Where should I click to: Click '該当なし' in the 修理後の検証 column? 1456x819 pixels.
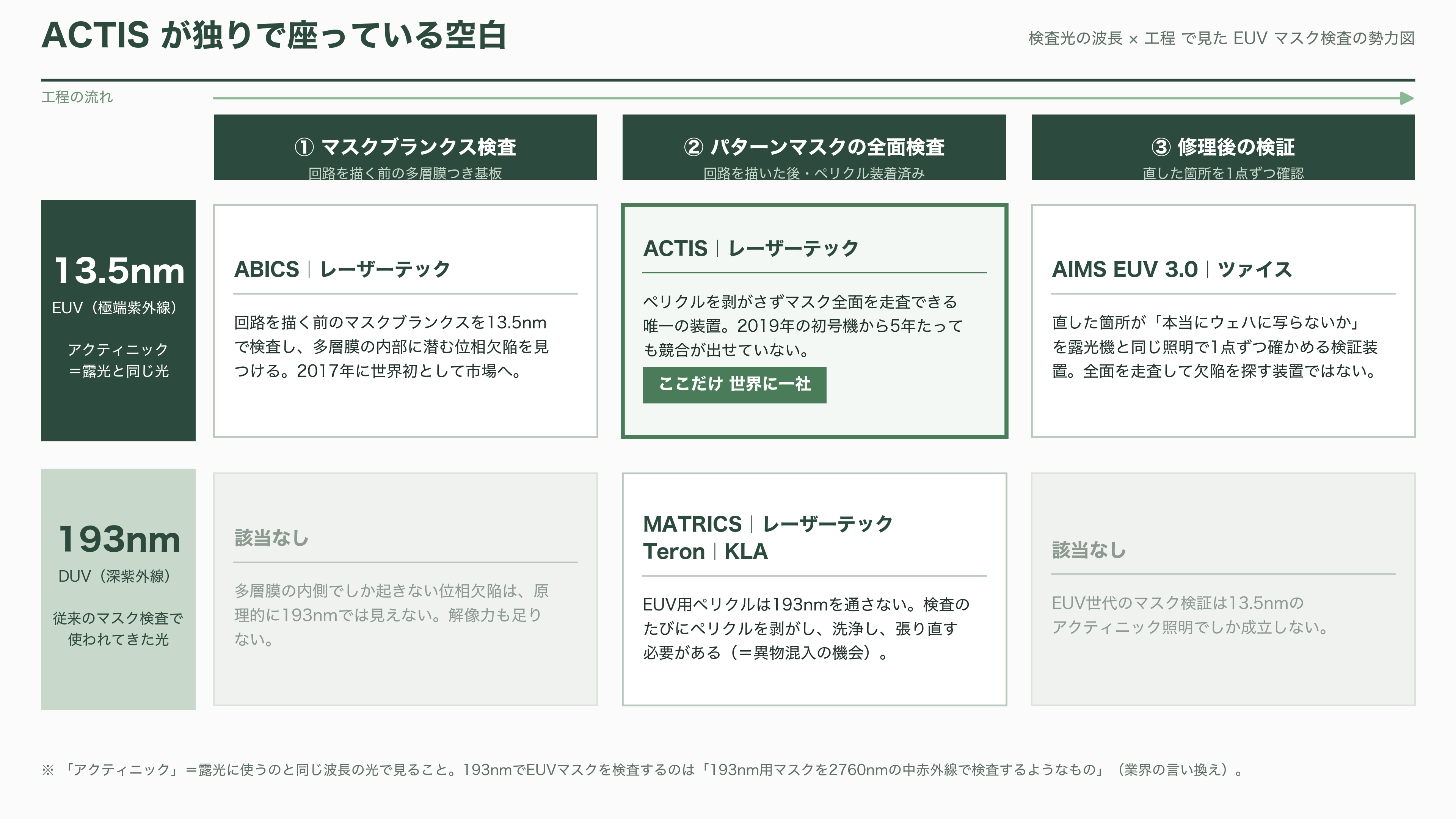pos(1089,550)
